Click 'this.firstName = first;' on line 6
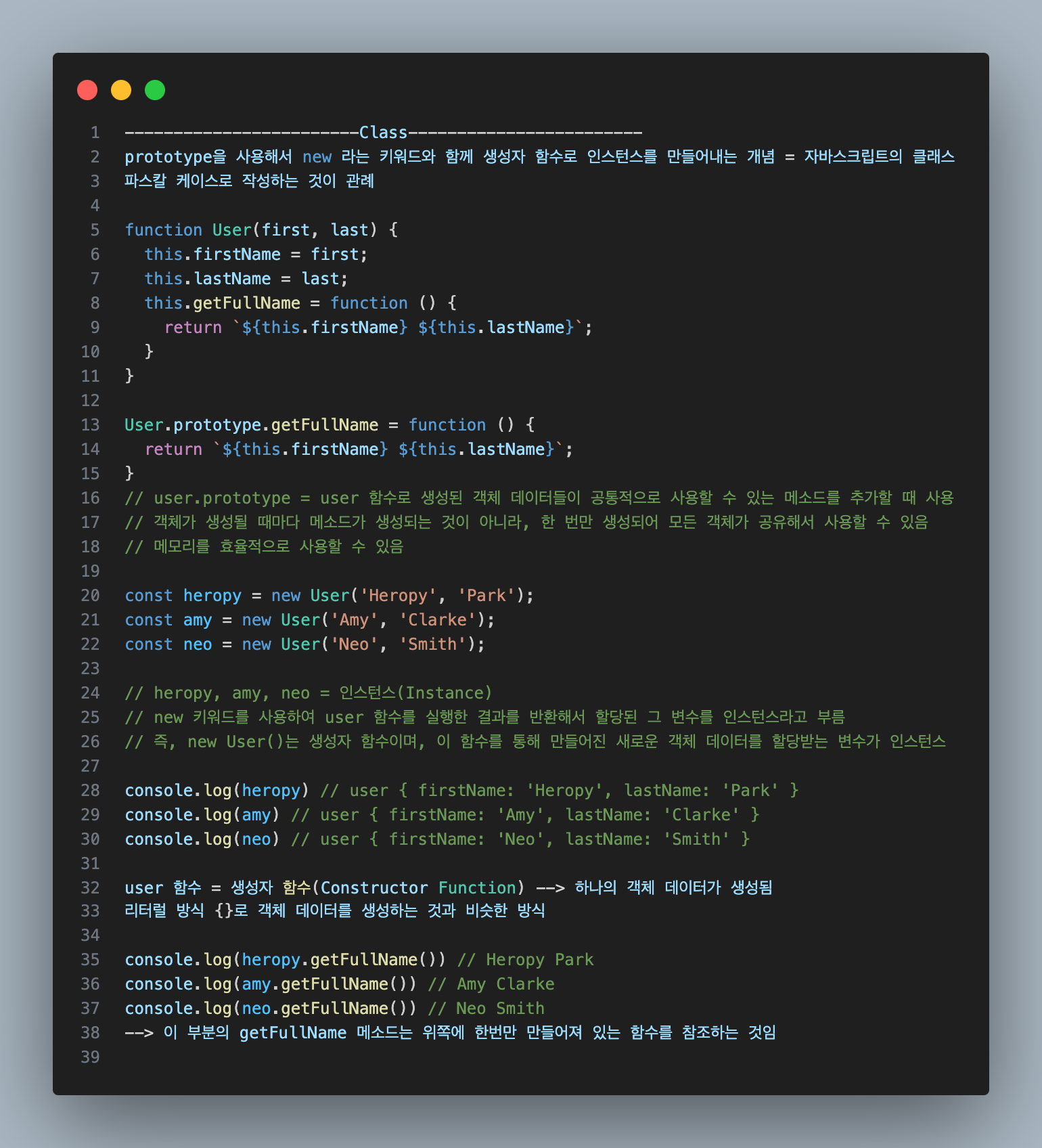The image size is (1042, 1148). [x=256, y=255]
